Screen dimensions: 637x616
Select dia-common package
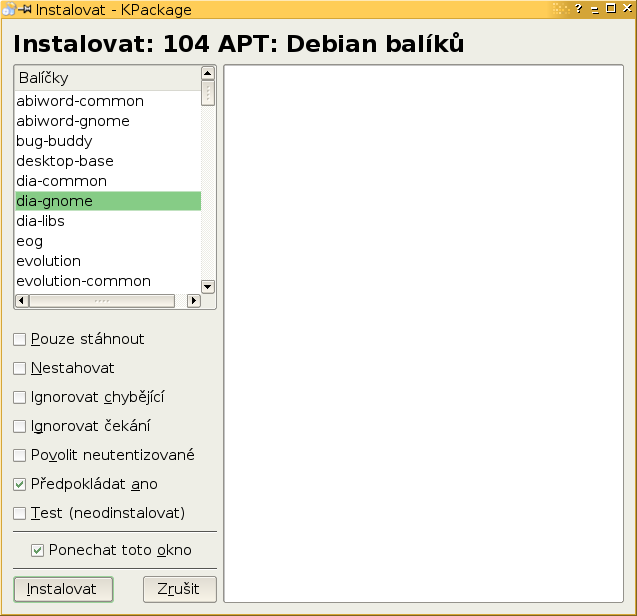(x=108, y=181)
